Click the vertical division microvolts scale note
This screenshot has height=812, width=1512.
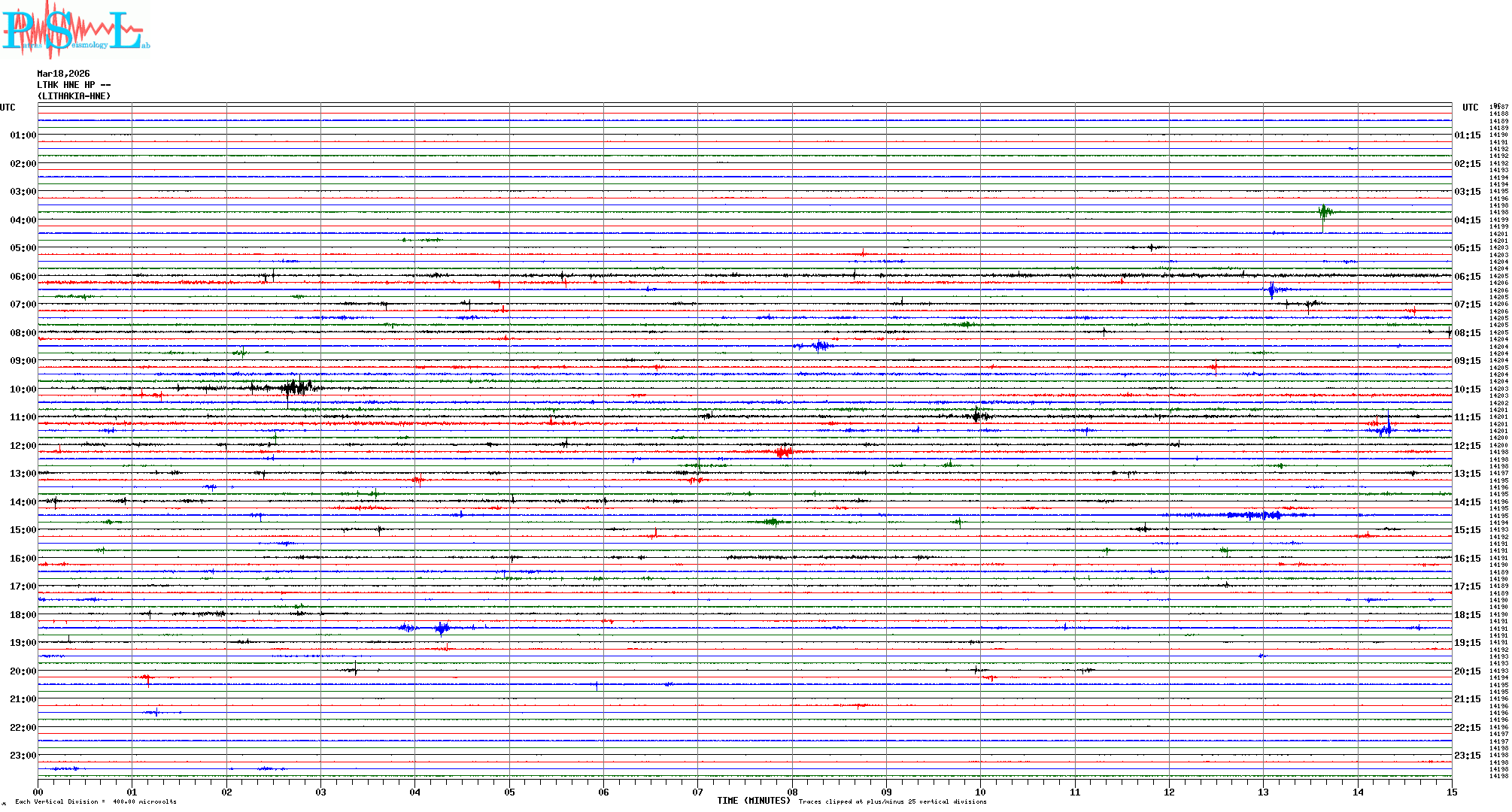pos(96,801)
